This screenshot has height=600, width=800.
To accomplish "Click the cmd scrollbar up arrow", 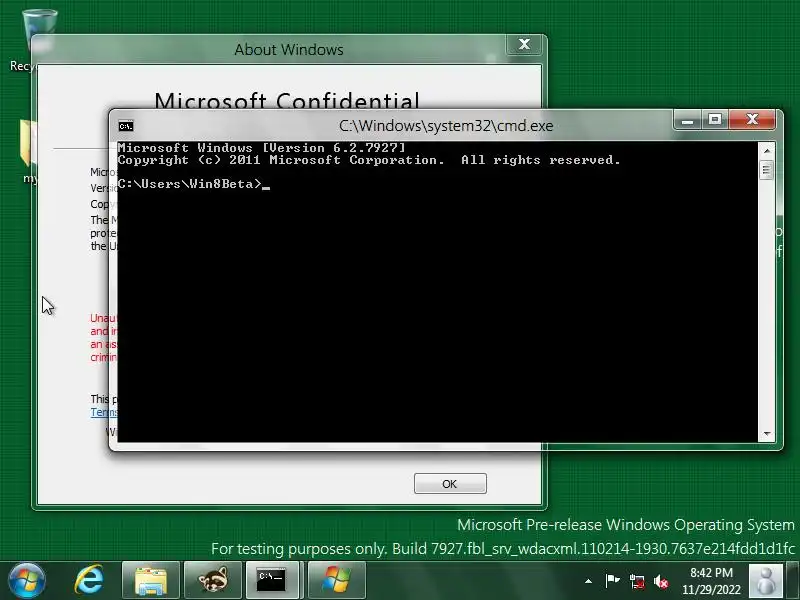I will (767, 151).
